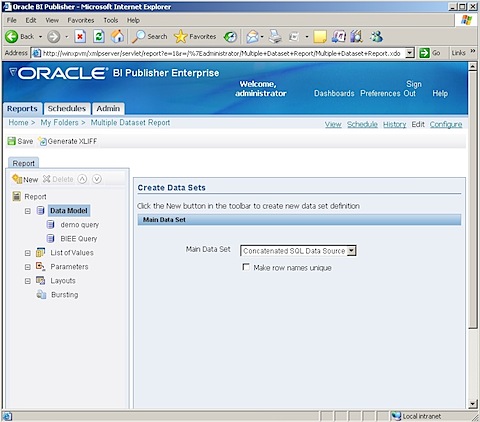Click the History link

point(394,124)
